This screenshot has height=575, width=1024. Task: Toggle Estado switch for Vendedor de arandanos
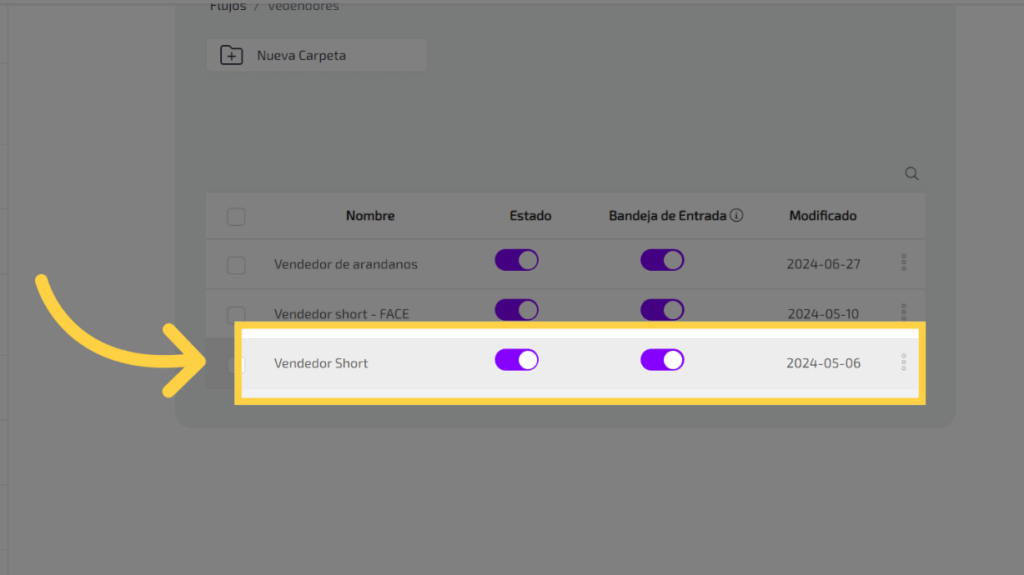coord(517,261)
